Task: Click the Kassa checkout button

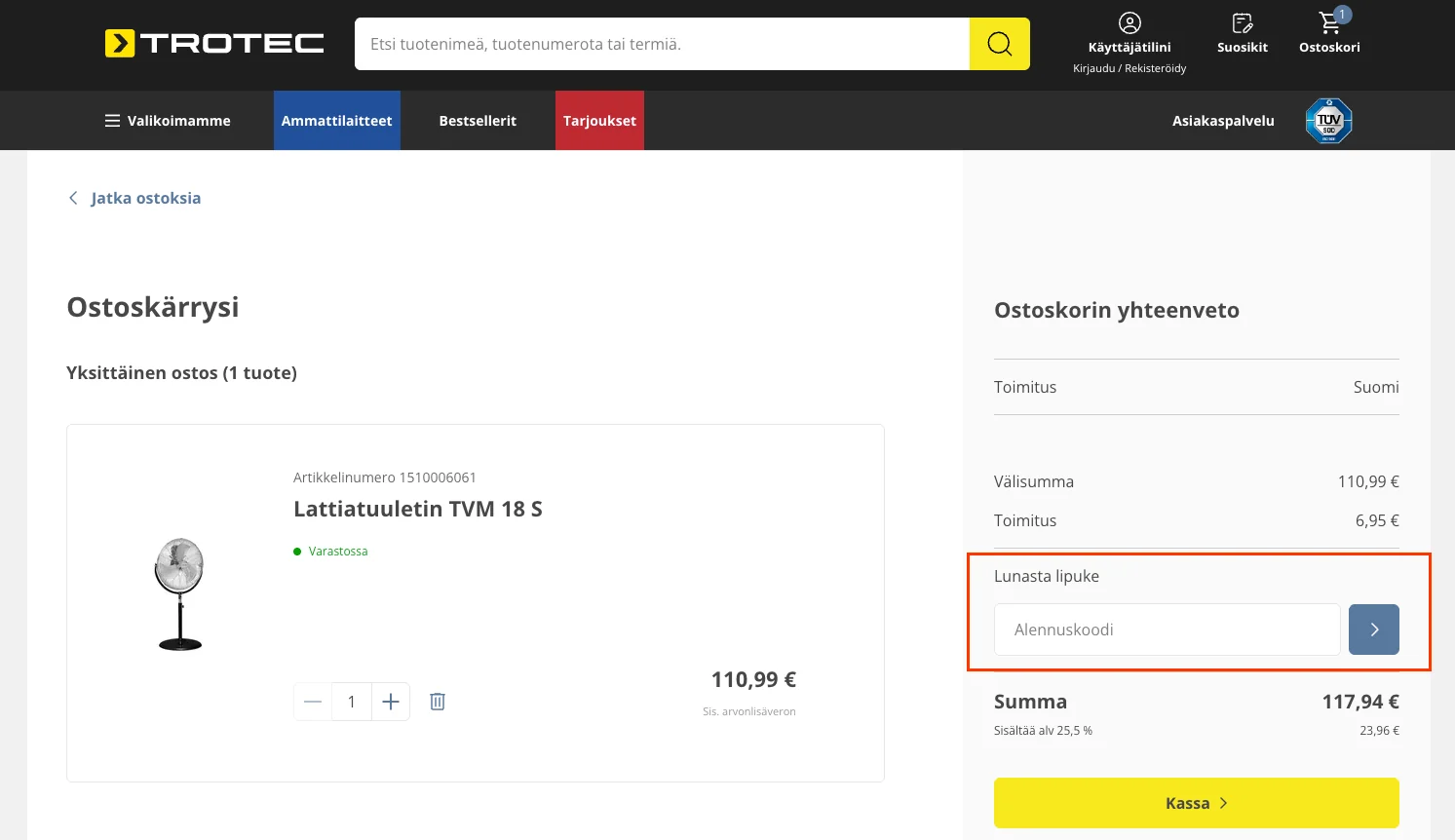Action: coord(1197,803)
